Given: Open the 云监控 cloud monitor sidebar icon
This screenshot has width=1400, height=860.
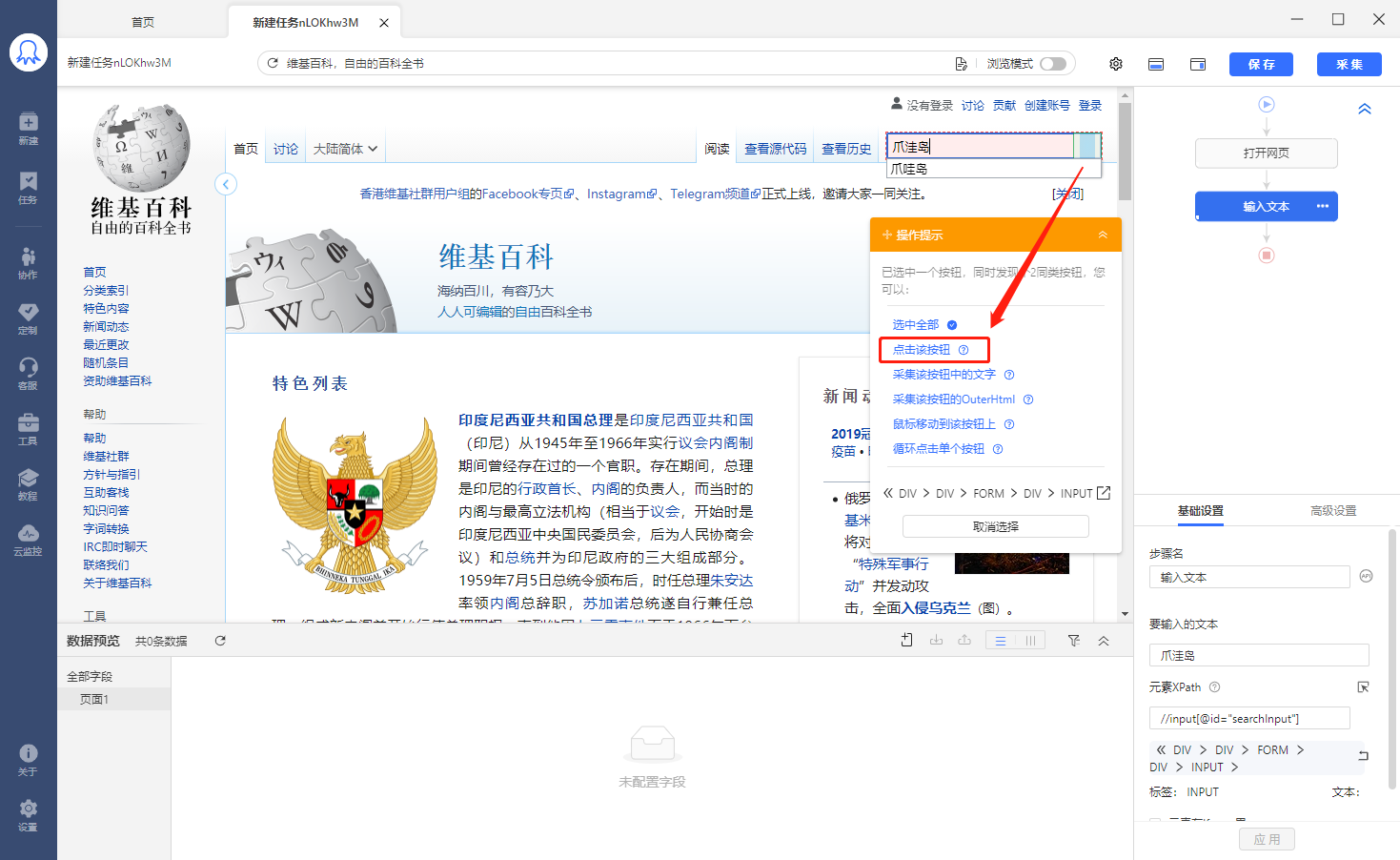Looking at the screenshot, I should (29, 539).
